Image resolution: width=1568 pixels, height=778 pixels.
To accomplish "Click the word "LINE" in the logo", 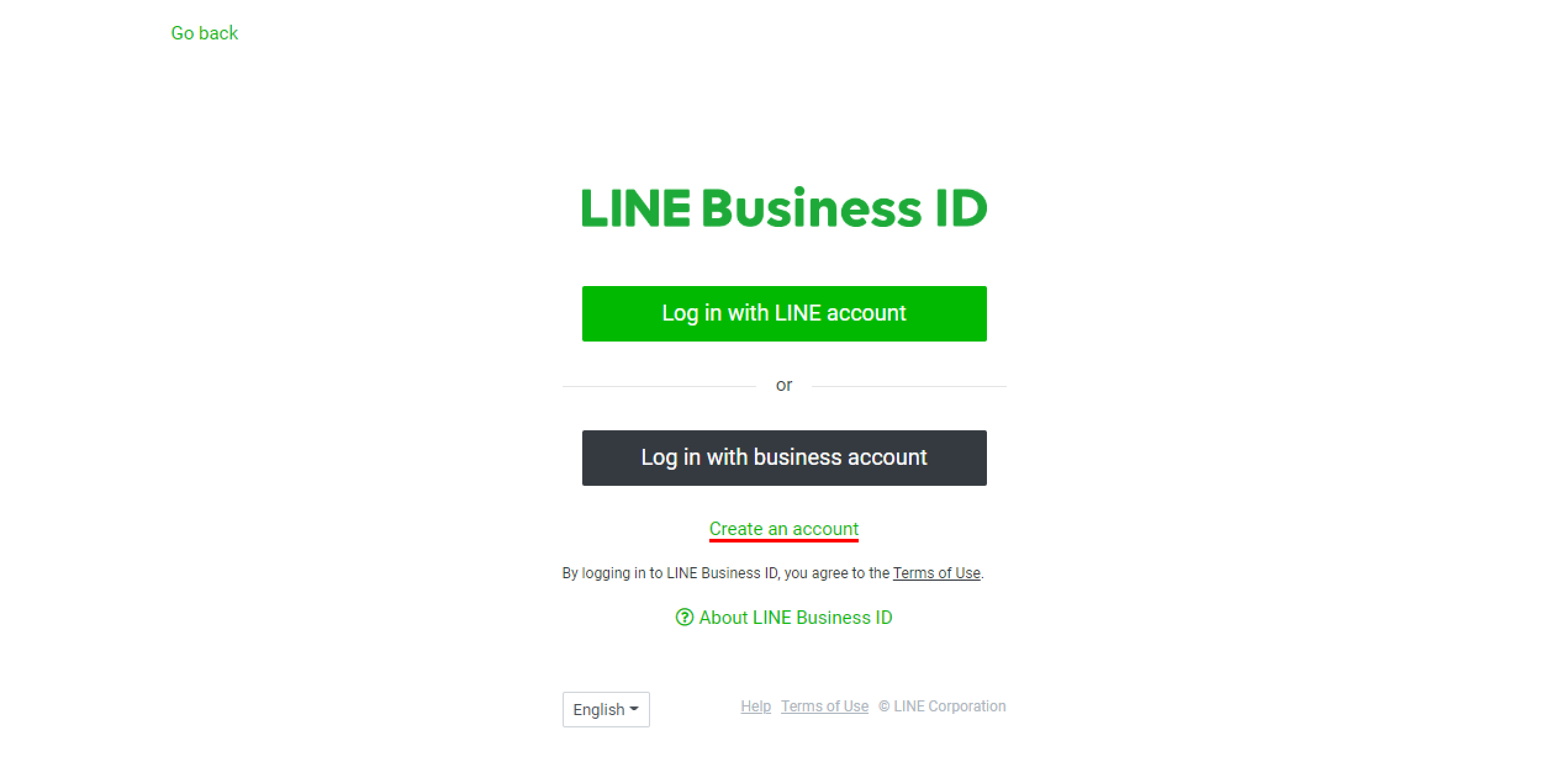I will (x=636, y=208).
